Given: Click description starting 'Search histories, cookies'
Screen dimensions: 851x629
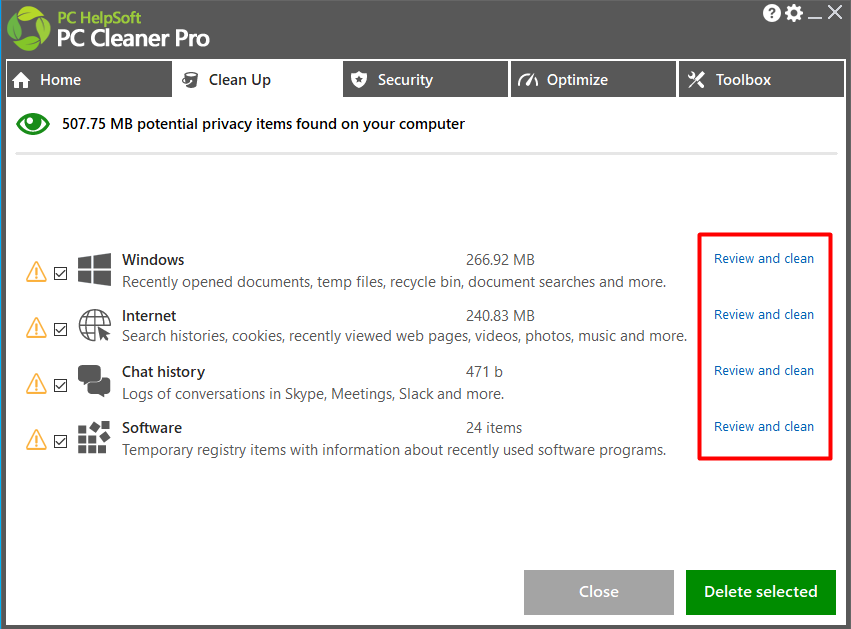Looking at the screenshot, I should [x=404, y=336].
